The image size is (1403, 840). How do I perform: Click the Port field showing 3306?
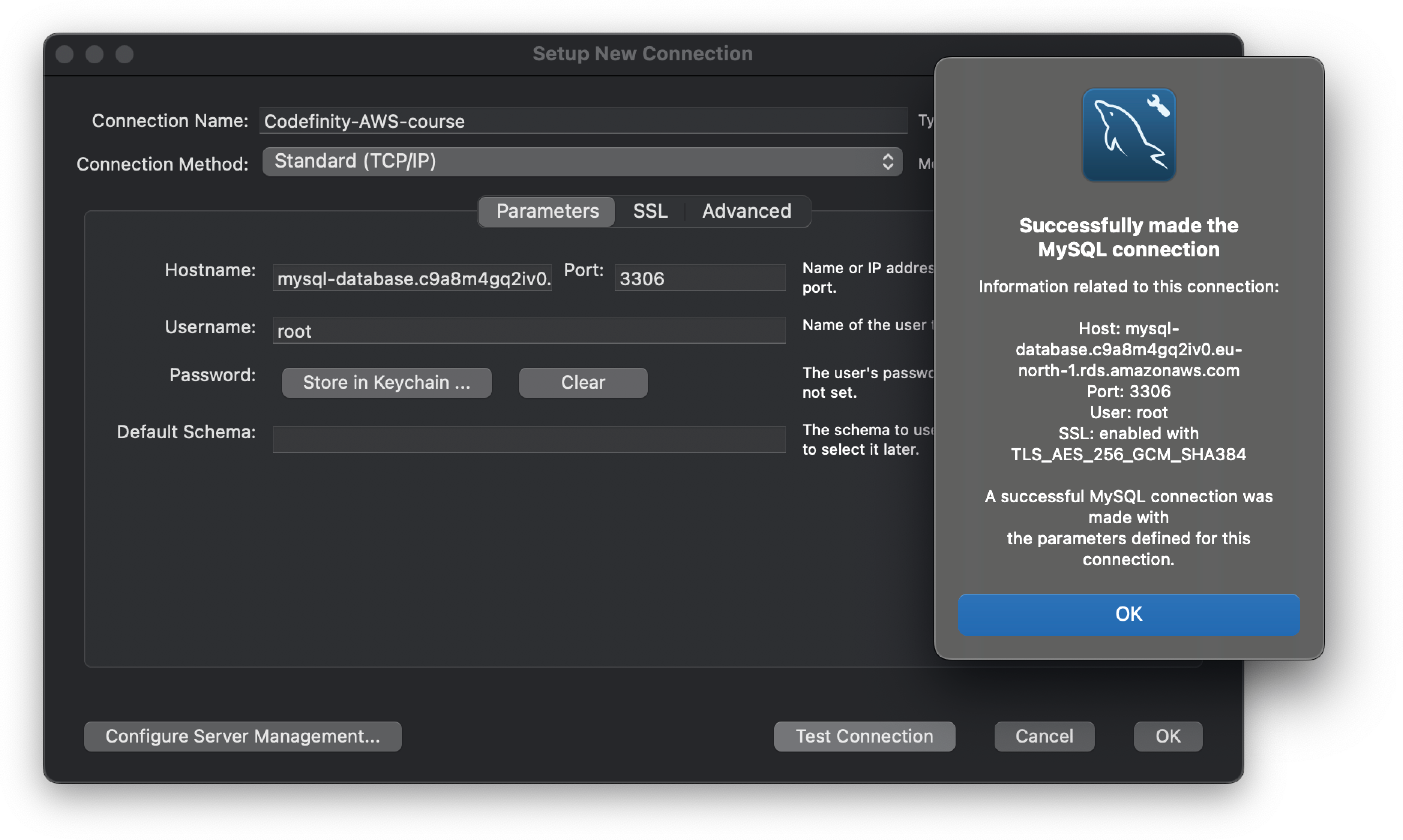700,278
